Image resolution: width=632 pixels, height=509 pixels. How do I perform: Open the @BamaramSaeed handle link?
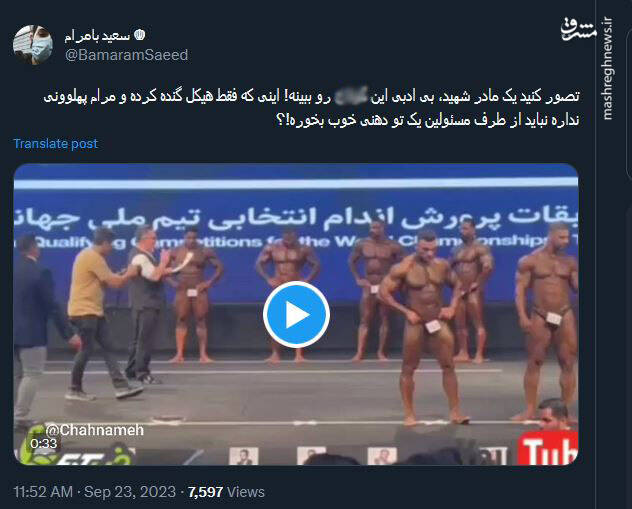click(127, 55)
